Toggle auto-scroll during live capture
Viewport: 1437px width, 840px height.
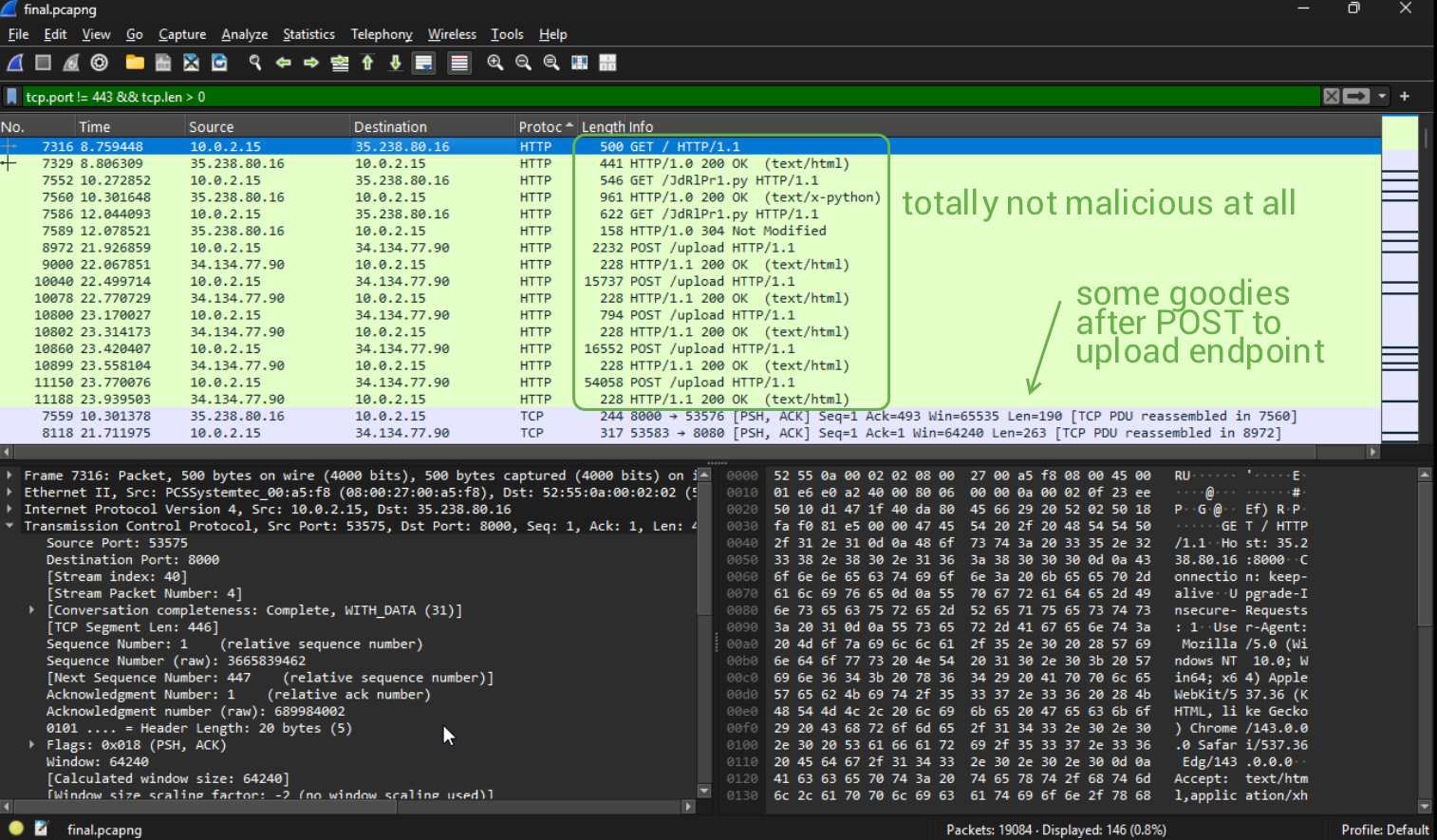coord(424,63)
